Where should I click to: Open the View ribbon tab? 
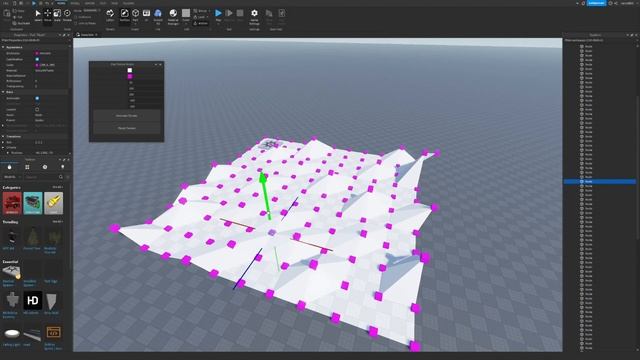[x=115, y=3]
